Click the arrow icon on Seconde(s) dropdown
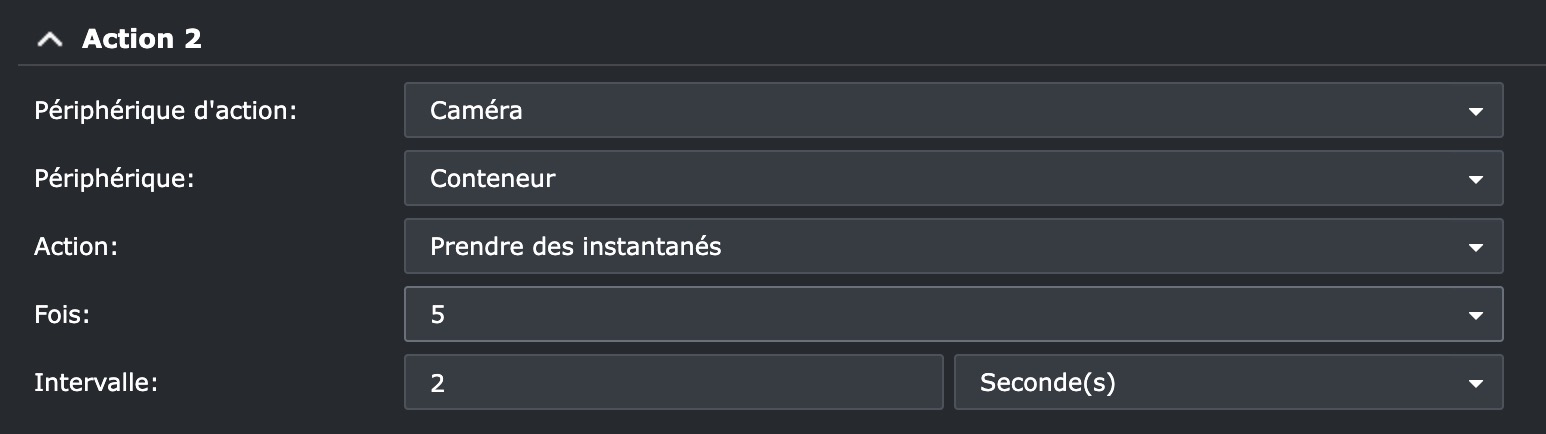Screen dimensions: 1546x434 pyautogui.click(x=1475, y=383)
